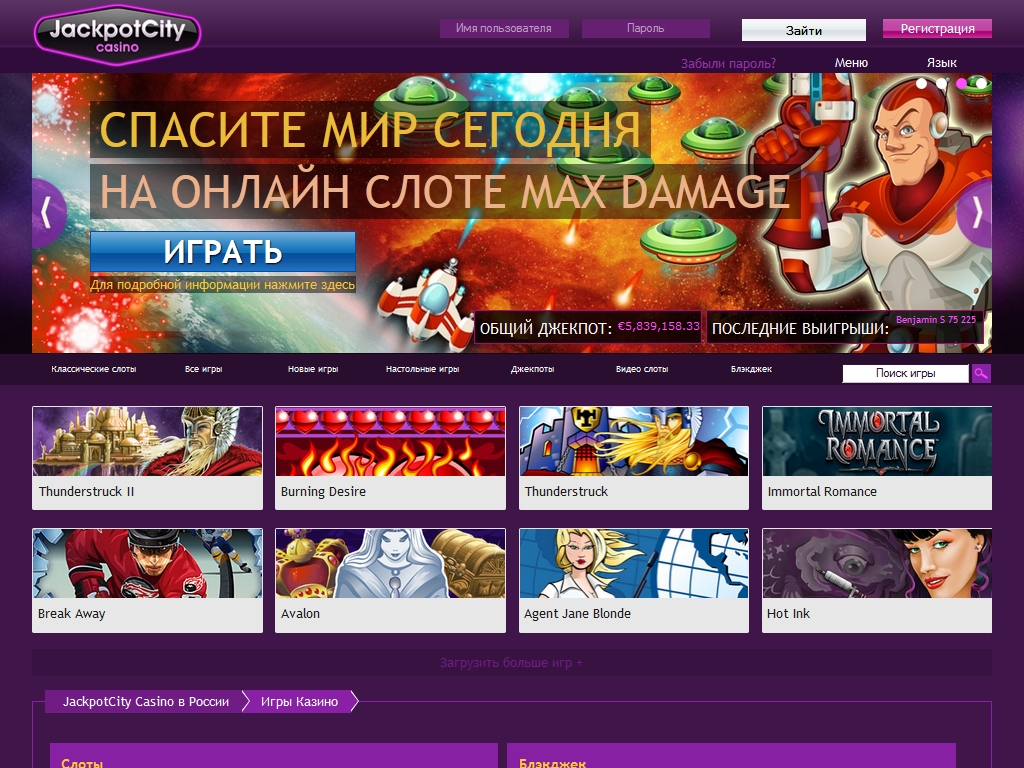Open the Язык language dropdown

click(941, 63)
